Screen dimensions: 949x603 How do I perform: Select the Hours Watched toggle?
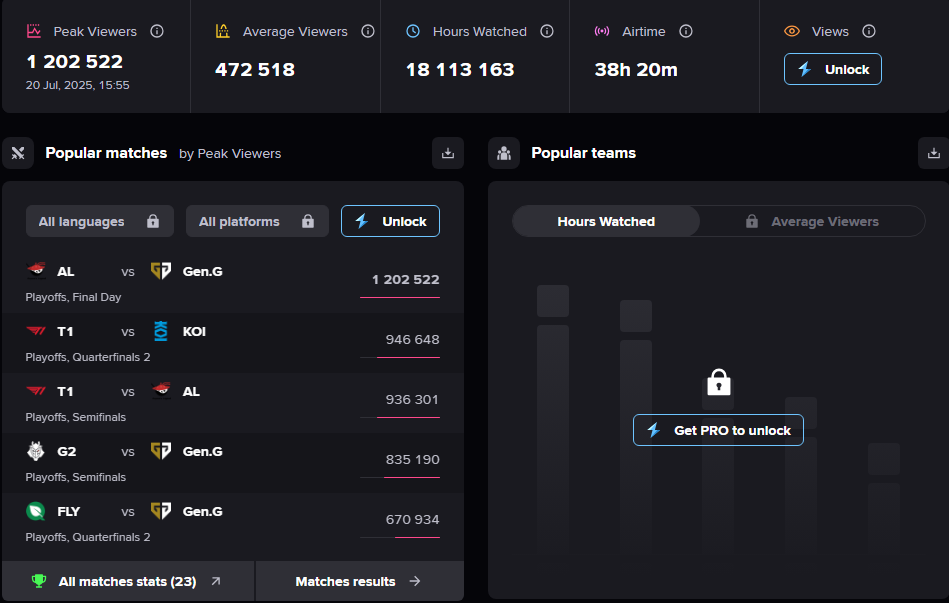coord(606,221)
